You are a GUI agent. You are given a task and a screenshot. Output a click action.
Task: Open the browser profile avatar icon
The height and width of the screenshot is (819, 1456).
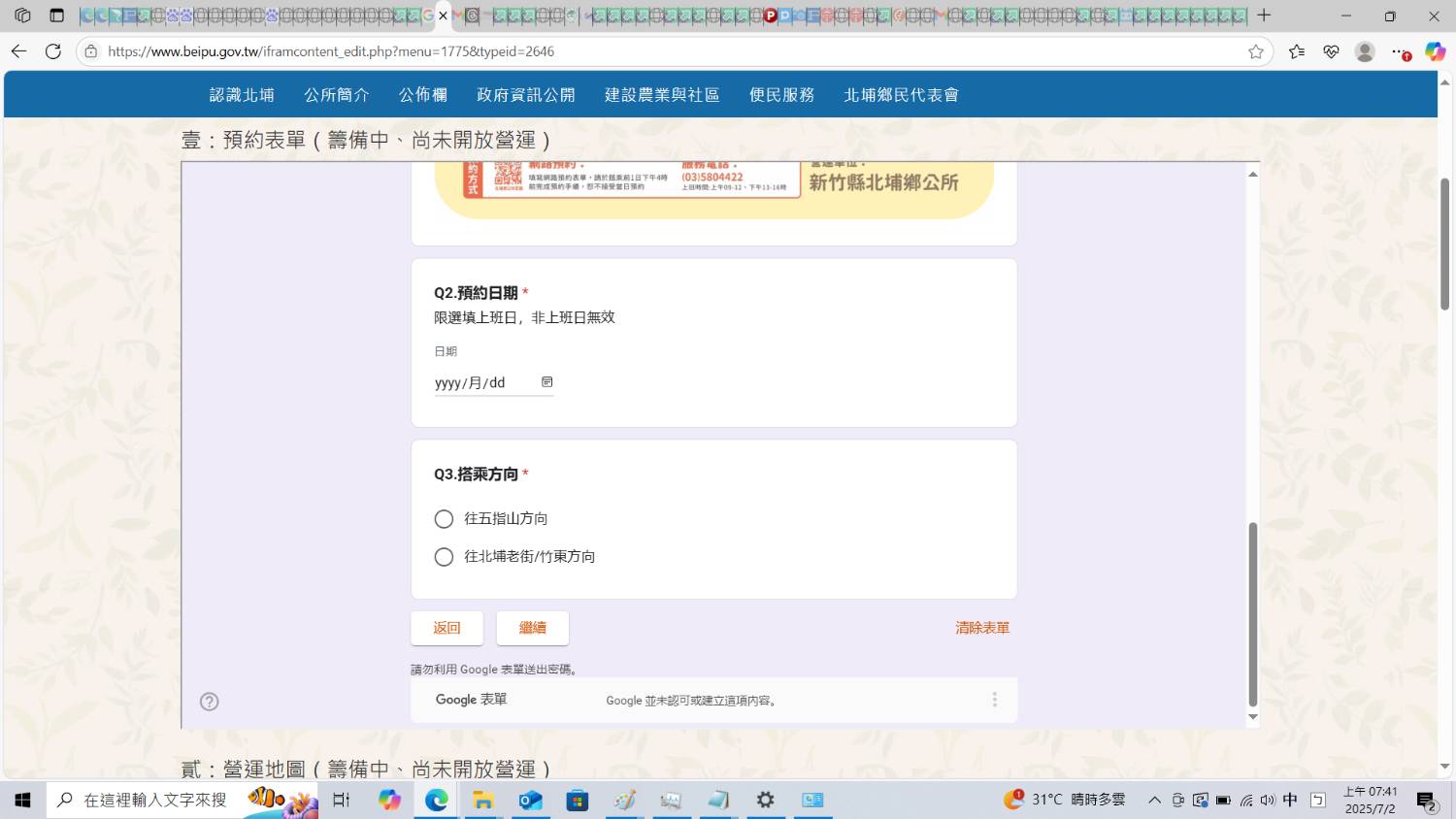point(1365,51)
